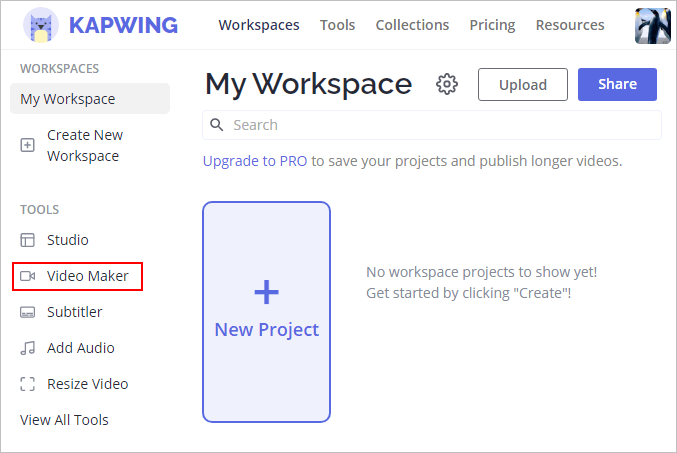Open the Workspaces menu
The height and width of the screenshot is (453, 677).
click(259, 25)
